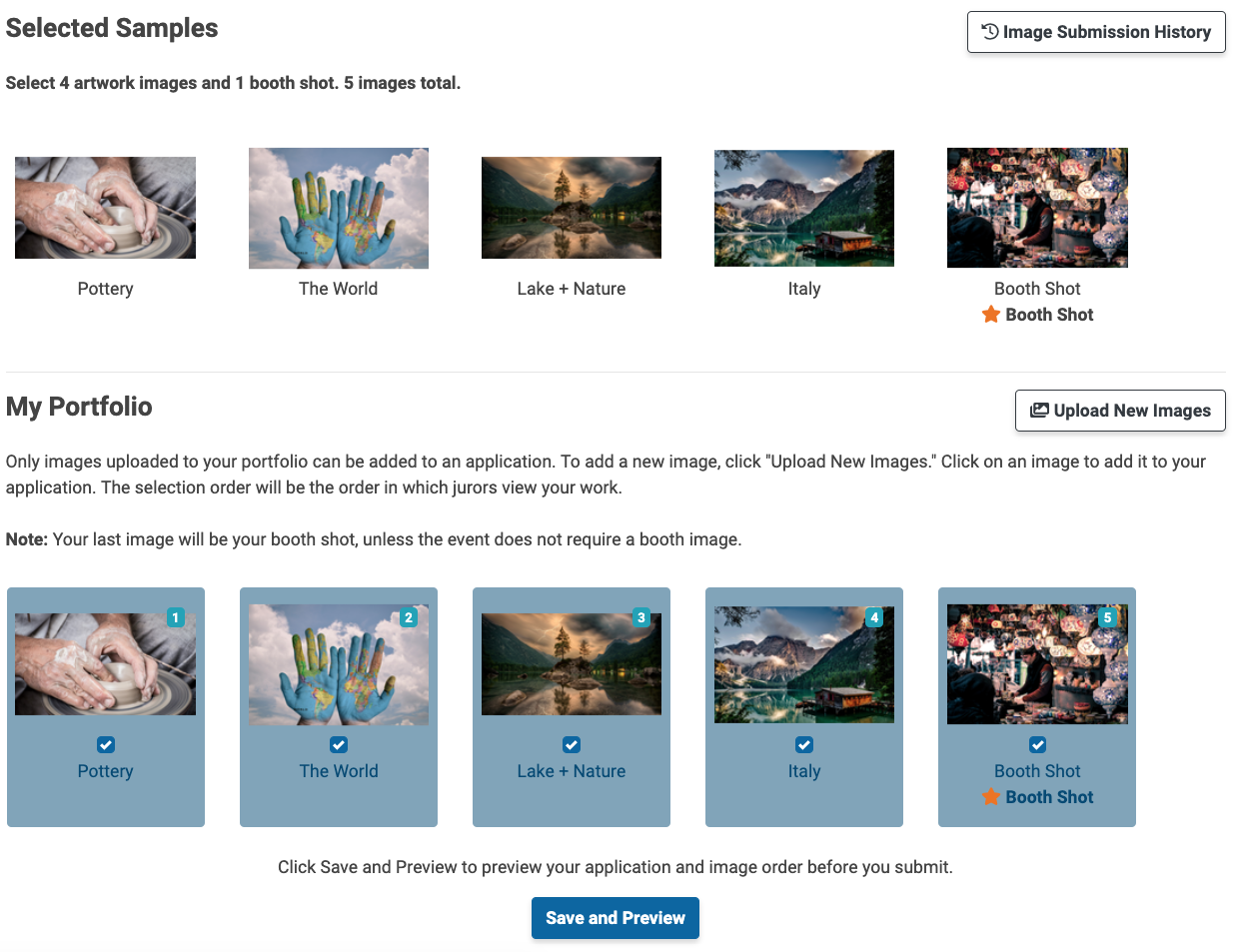
Task: Uncheck the Pottery portfolio checkbox
Action: (x=106, y=744)
